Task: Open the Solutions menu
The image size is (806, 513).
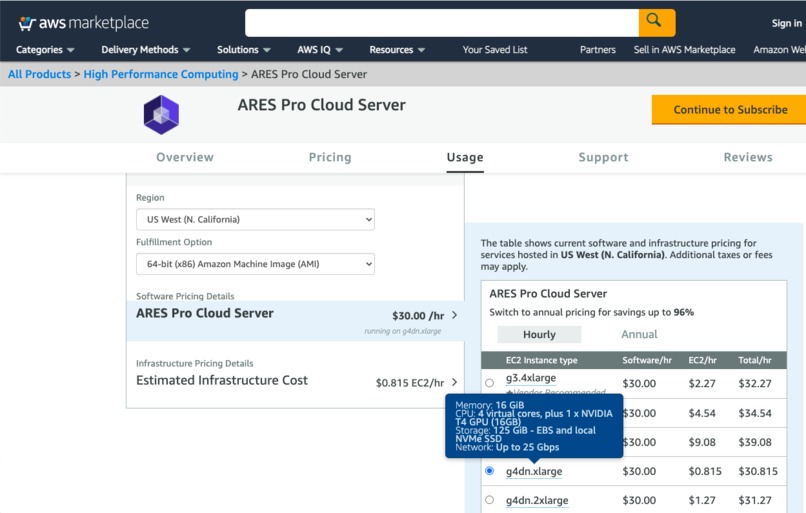Action: coord(243,50)
